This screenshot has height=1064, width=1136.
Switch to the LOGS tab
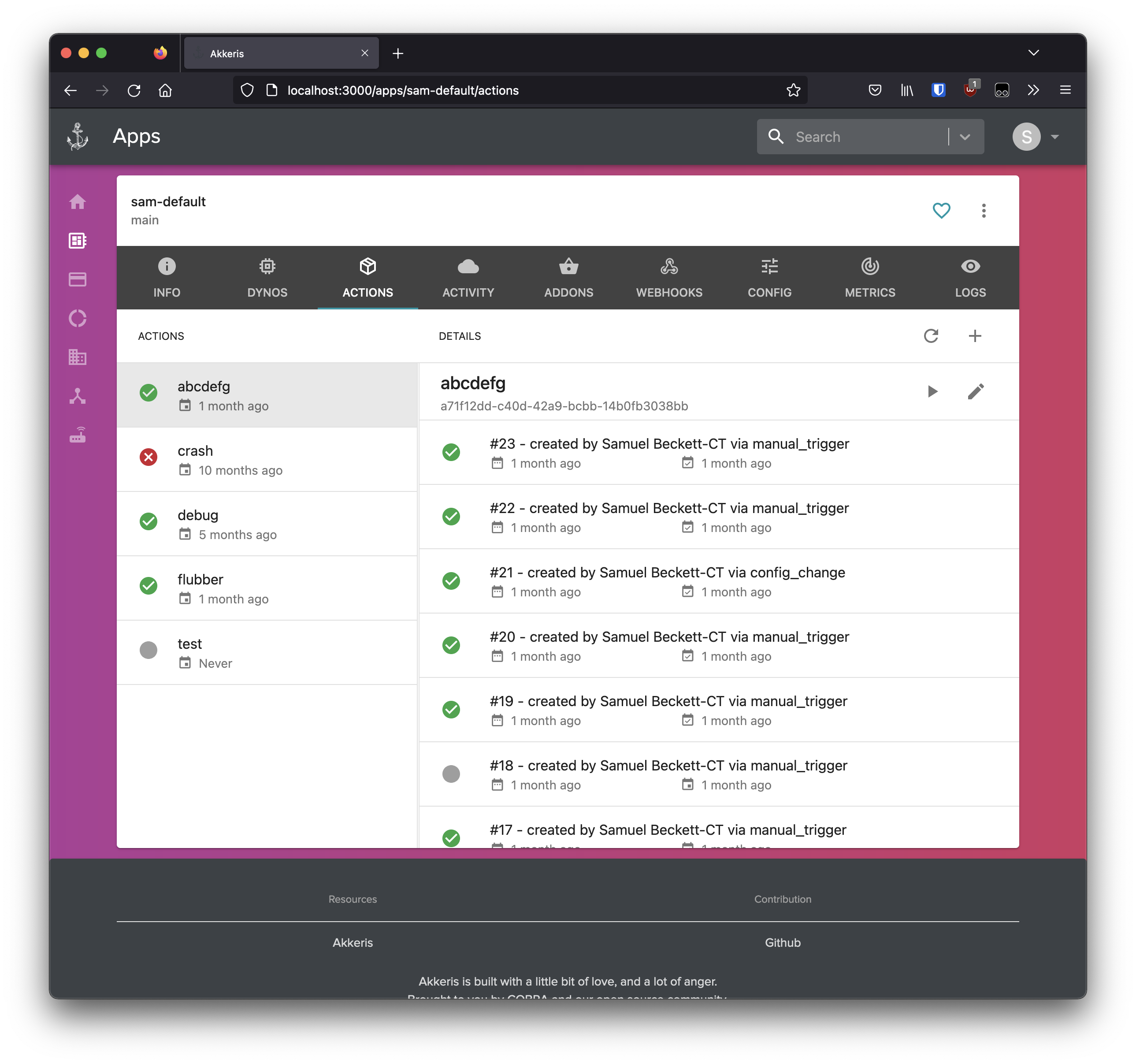970,278
